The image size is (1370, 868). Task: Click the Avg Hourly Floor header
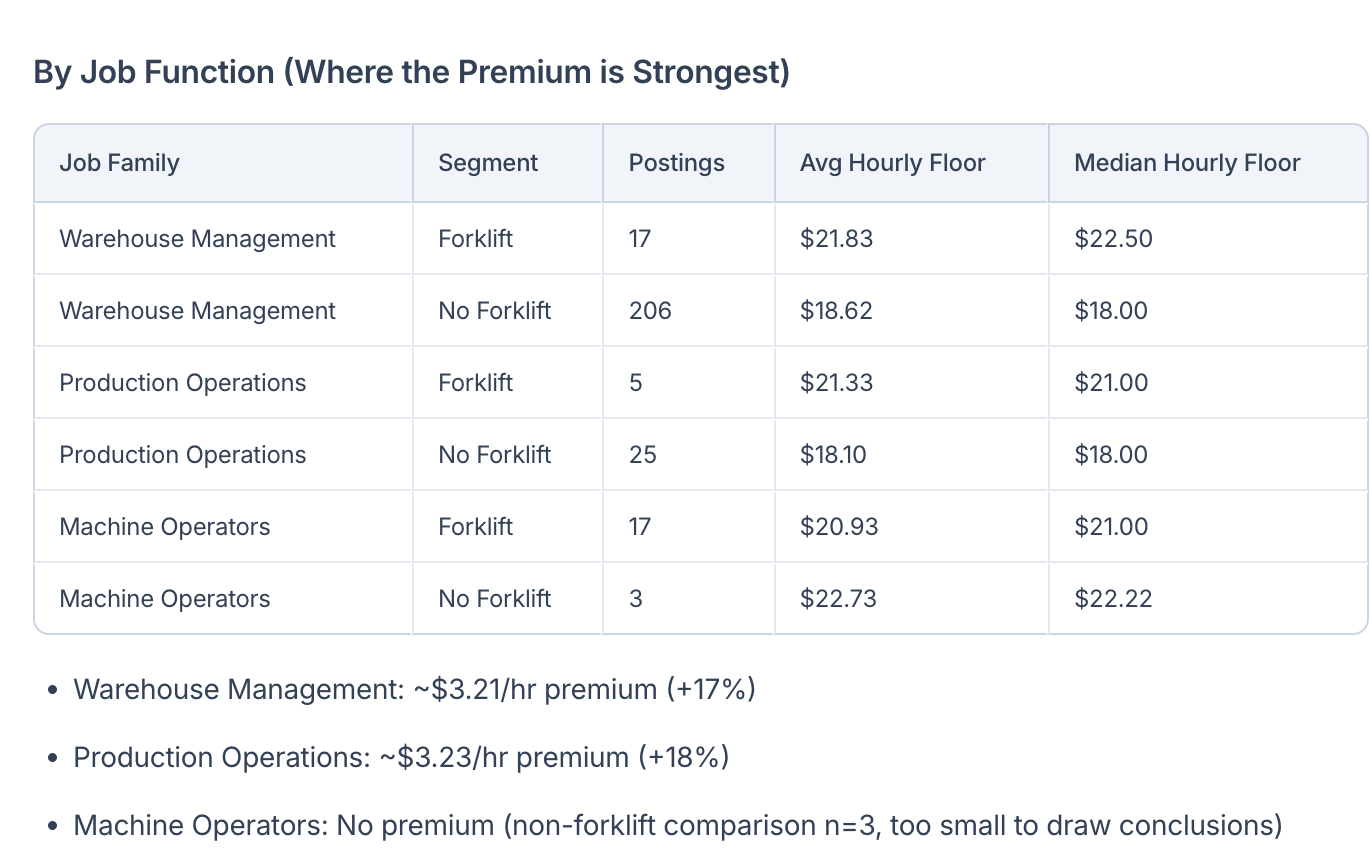click(x=893, y=163)
